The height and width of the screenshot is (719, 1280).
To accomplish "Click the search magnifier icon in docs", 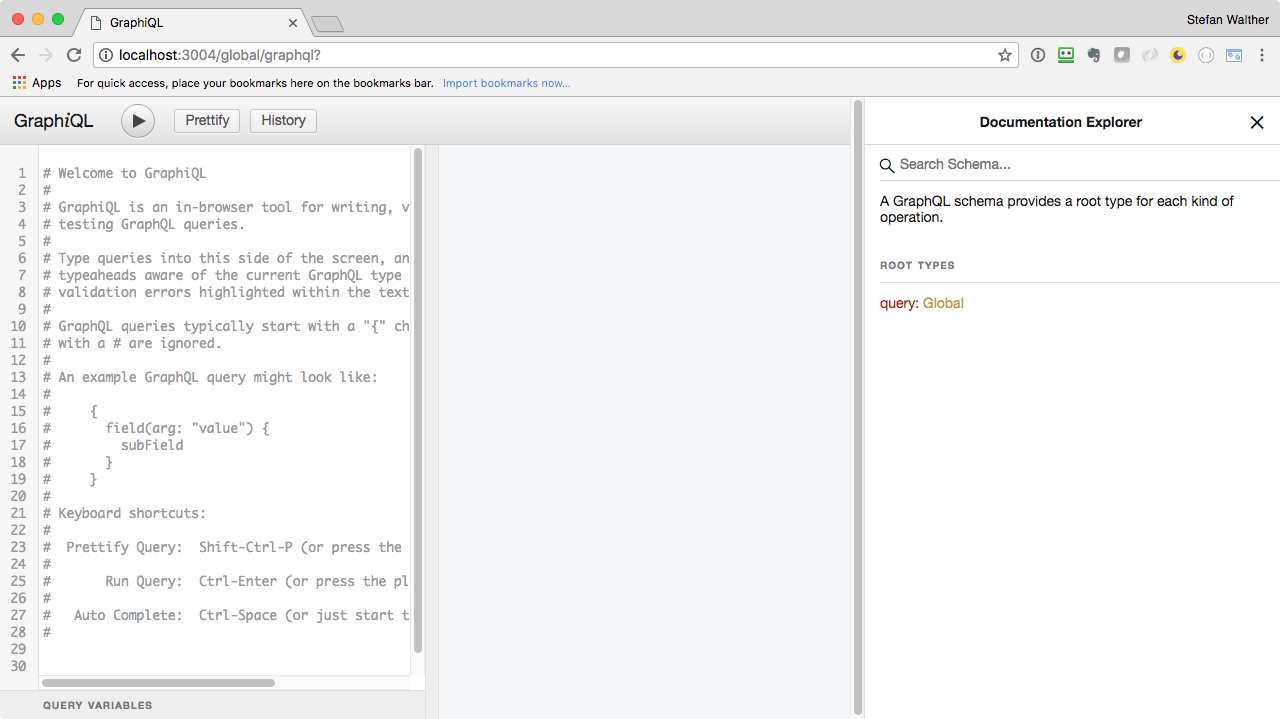I will pyautogui.click(x=887, y=165).
